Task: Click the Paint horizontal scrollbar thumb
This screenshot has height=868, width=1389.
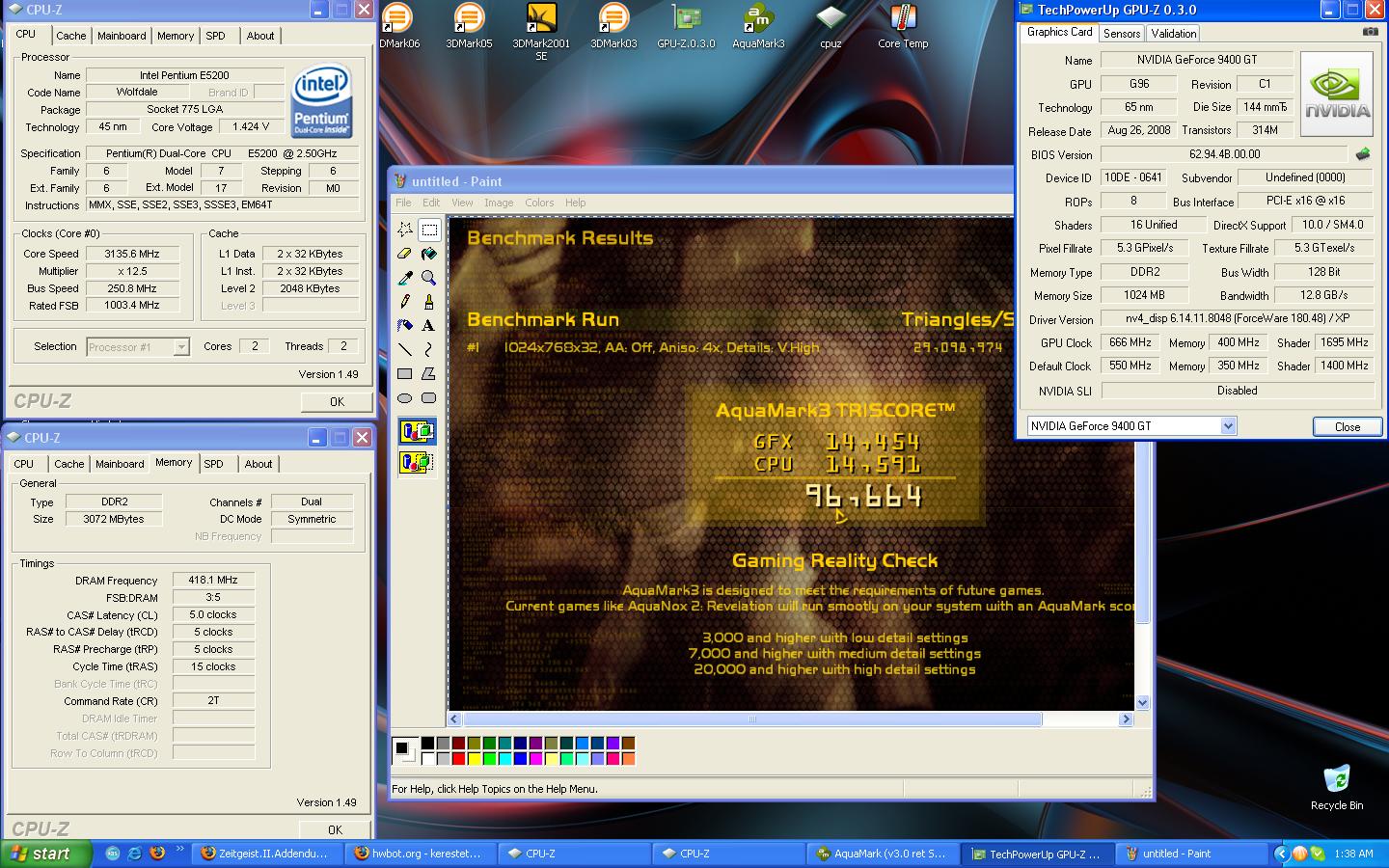Action: pos(752,719)
